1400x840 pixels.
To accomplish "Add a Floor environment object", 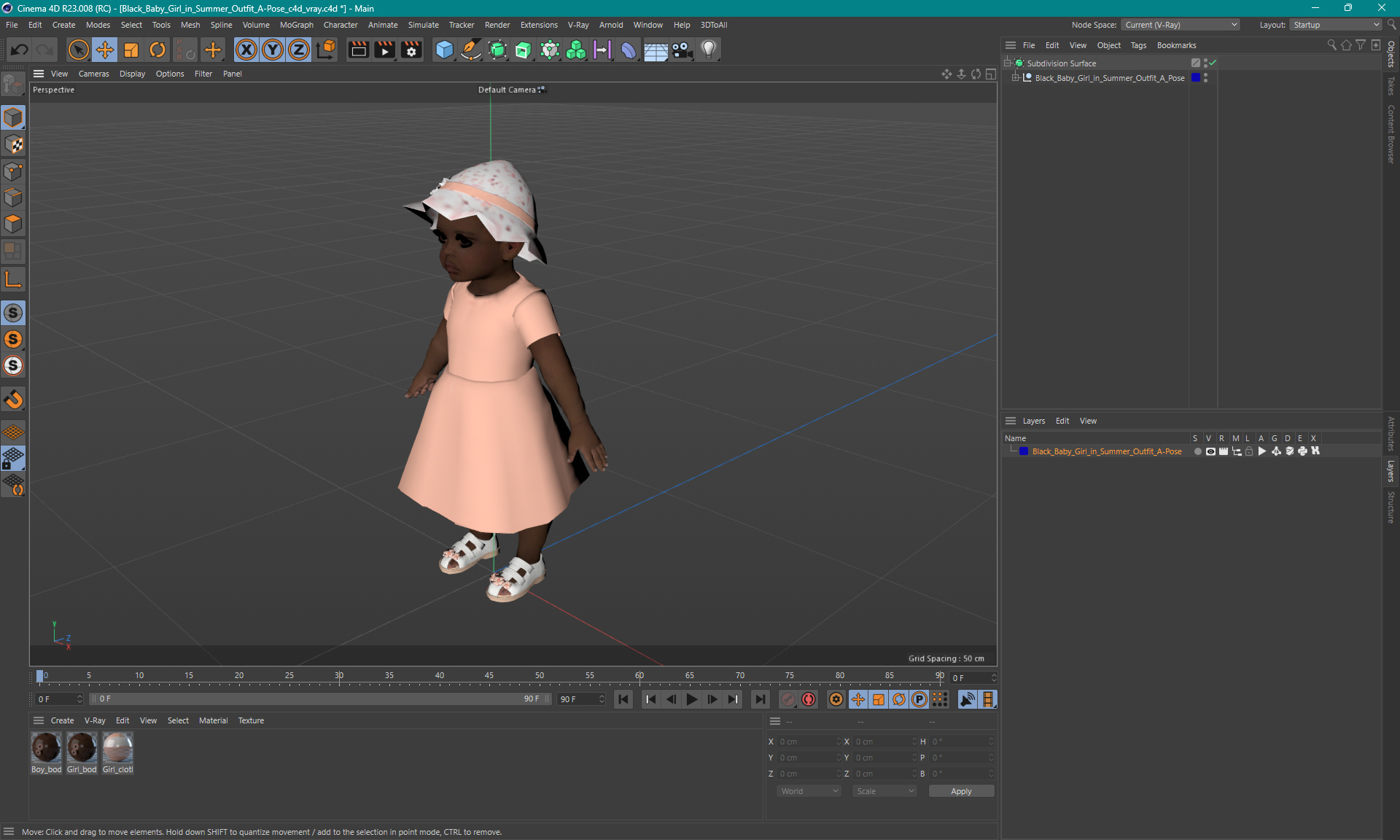I will 656,50.
